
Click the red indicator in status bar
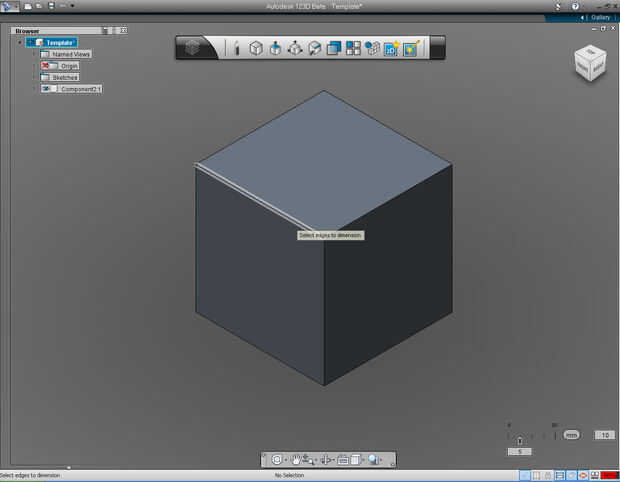609,475
